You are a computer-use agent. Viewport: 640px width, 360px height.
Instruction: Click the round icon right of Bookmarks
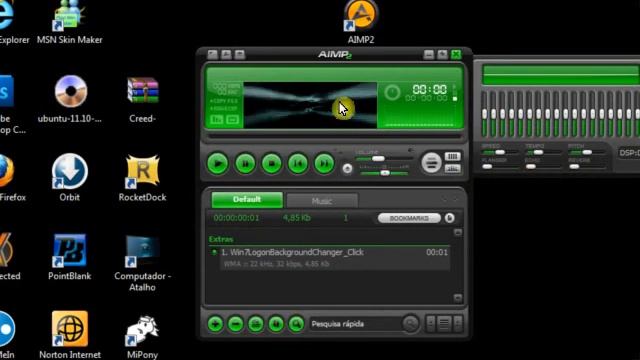(450, 218)
